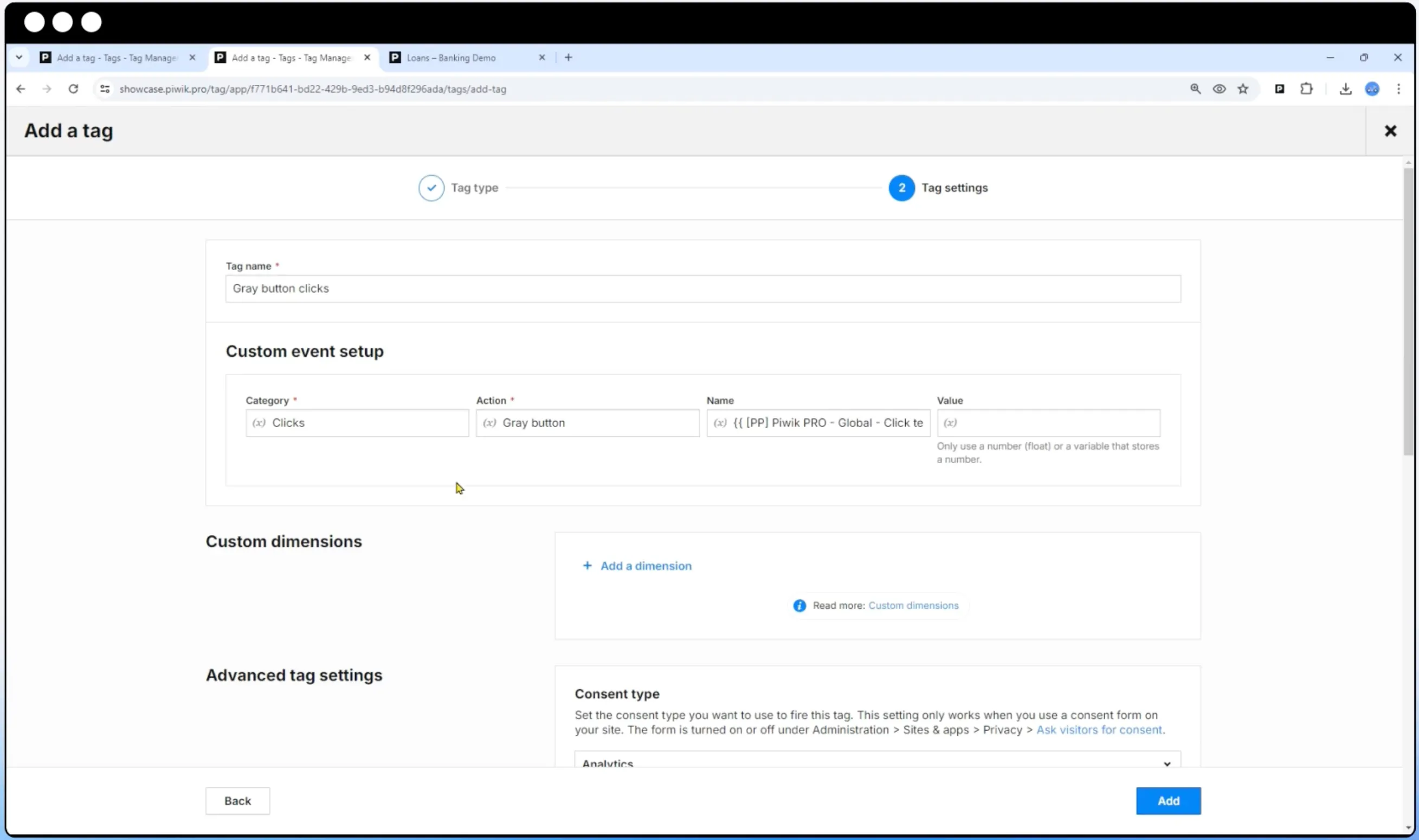Click the eye icon in address bar
Viewport: 1419px width, 840px height.
point(1218,89)
